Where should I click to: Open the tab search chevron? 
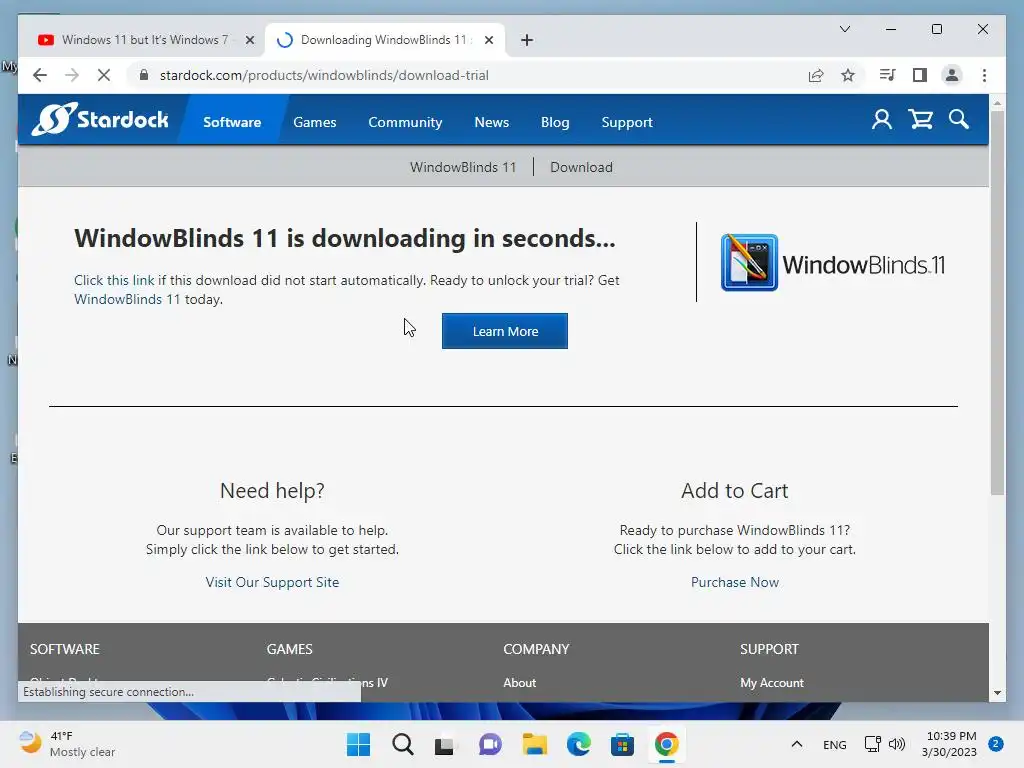click(x=844, y=29)
